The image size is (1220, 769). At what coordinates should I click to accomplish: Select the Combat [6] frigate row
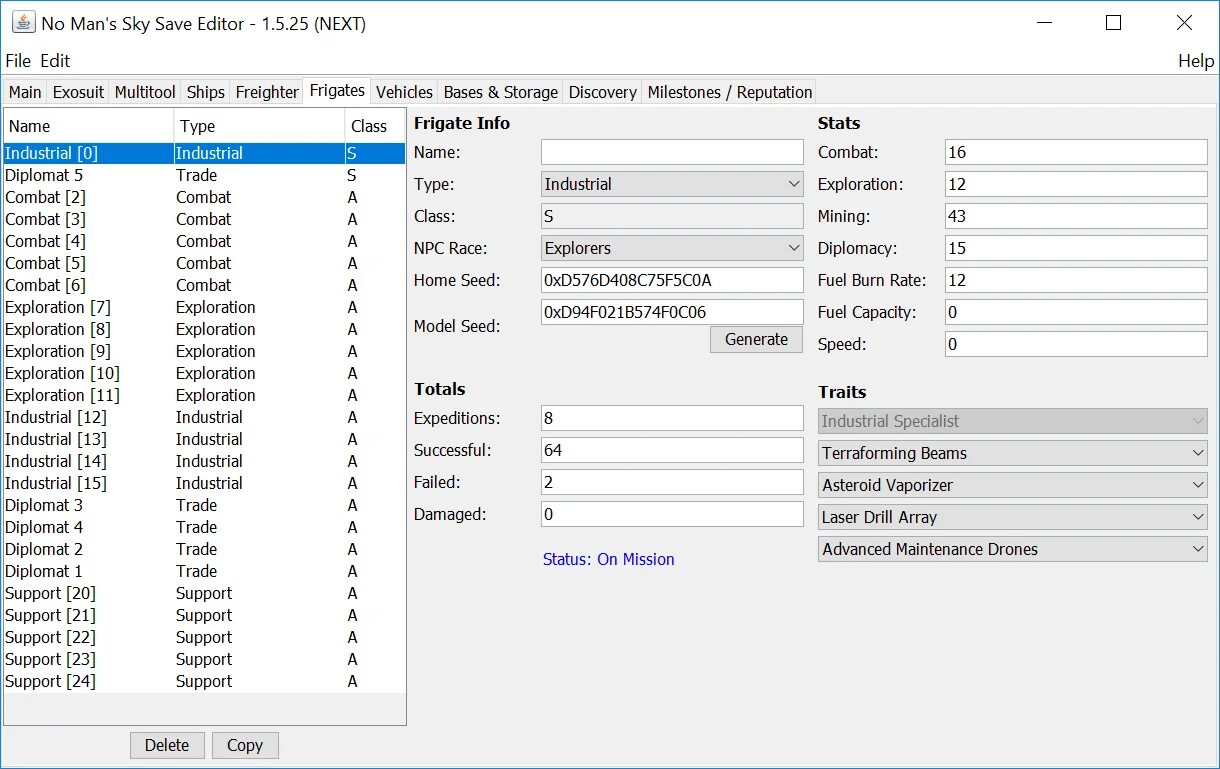pos(204,285)
